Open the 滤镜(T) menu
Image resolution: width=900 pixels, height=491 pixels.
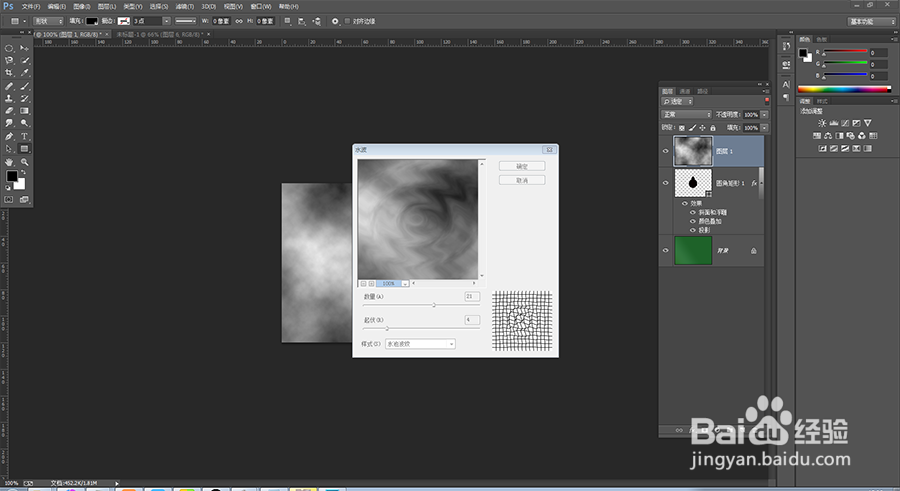[185, 6]
